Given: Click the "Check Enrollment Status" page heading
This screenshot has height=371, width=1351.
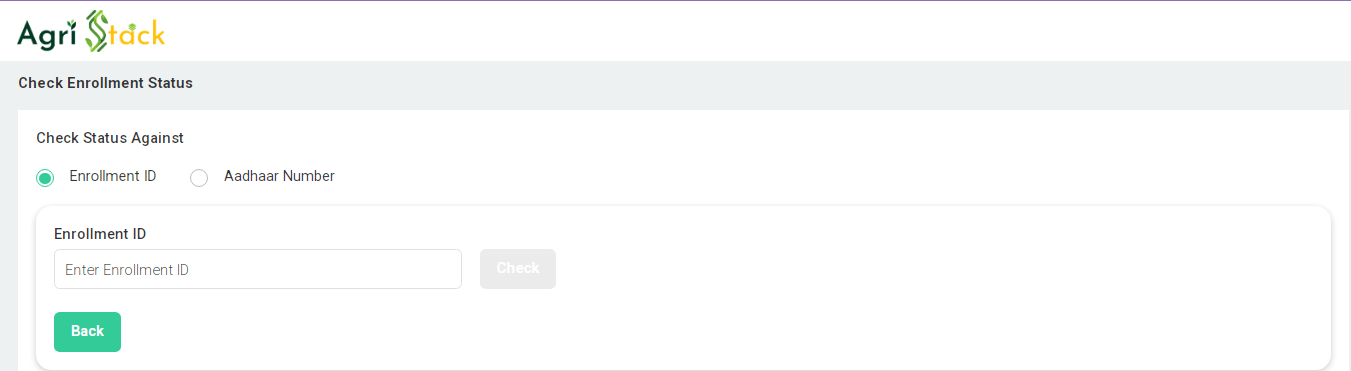Looking at the screenshot, I should [x=105, y=83].
